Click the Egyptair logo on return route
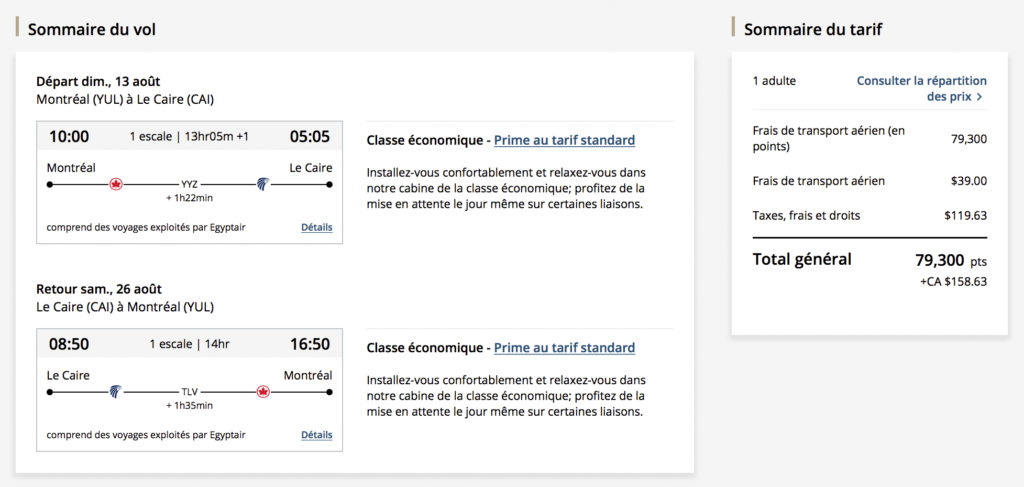The width and height of the screenshot is (1024, 487). (116, 392)
